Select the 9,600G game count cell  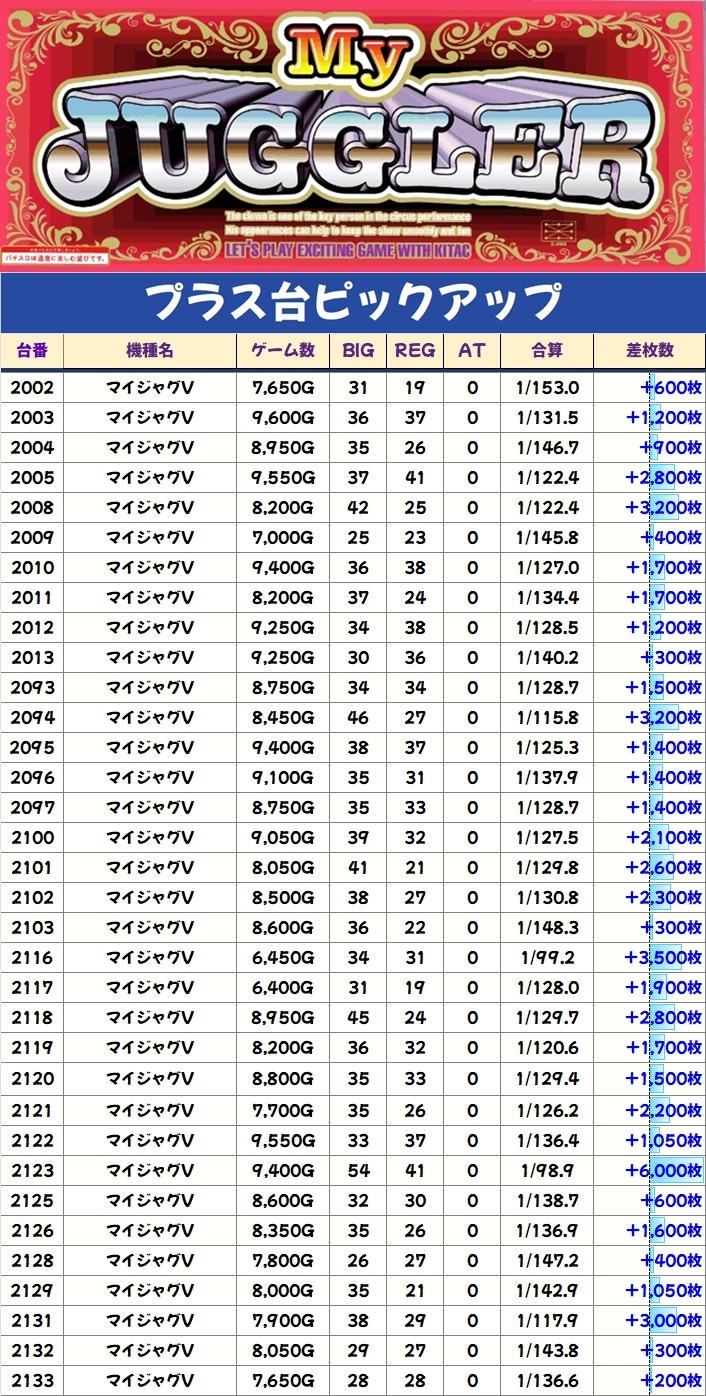click(283, 418)
